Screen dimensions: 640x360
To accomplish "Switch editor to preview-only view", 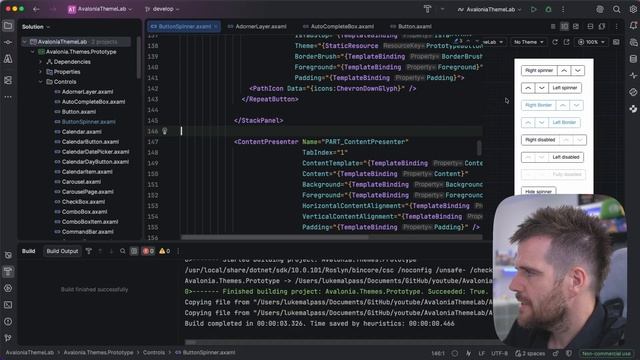I will (576, 27).
